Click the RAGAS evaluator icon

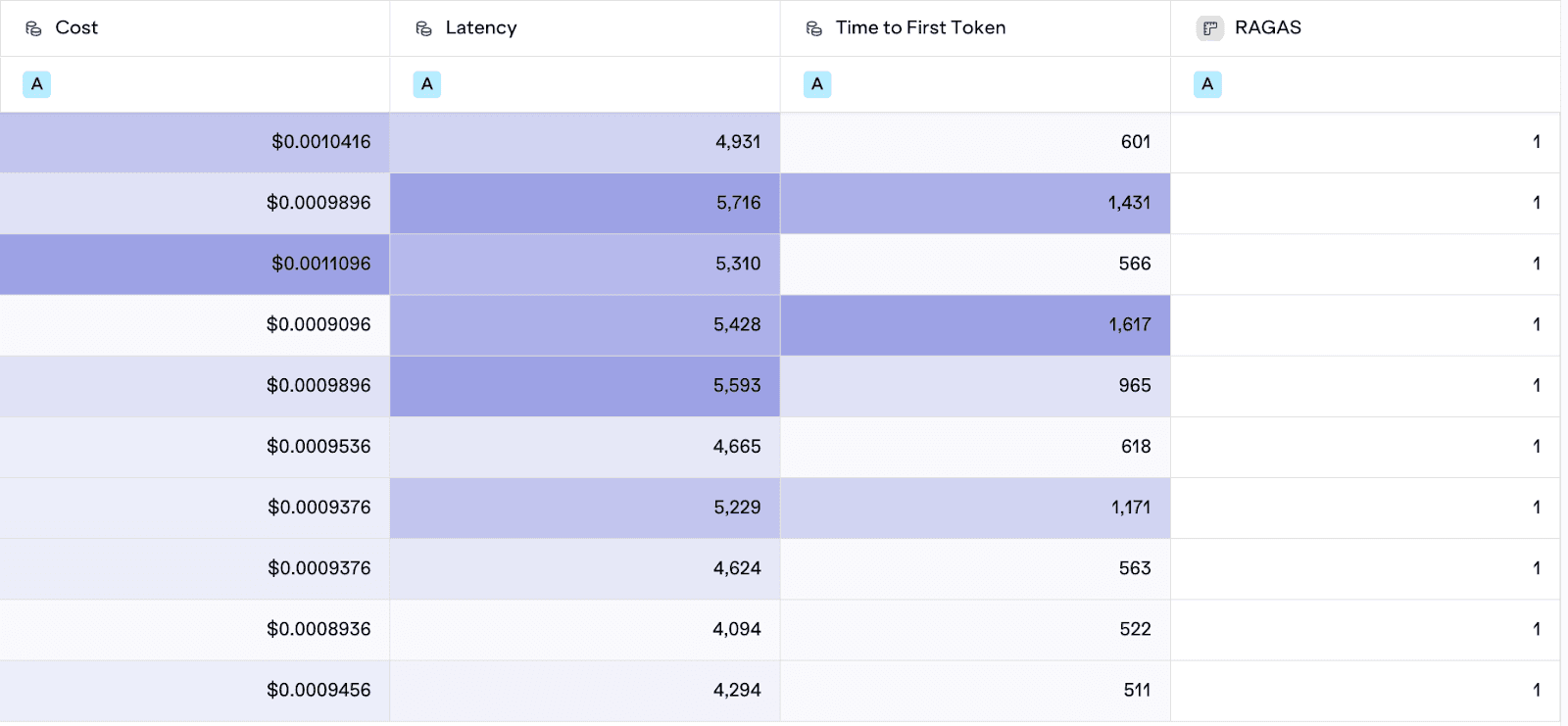[x=1210, y=28]
